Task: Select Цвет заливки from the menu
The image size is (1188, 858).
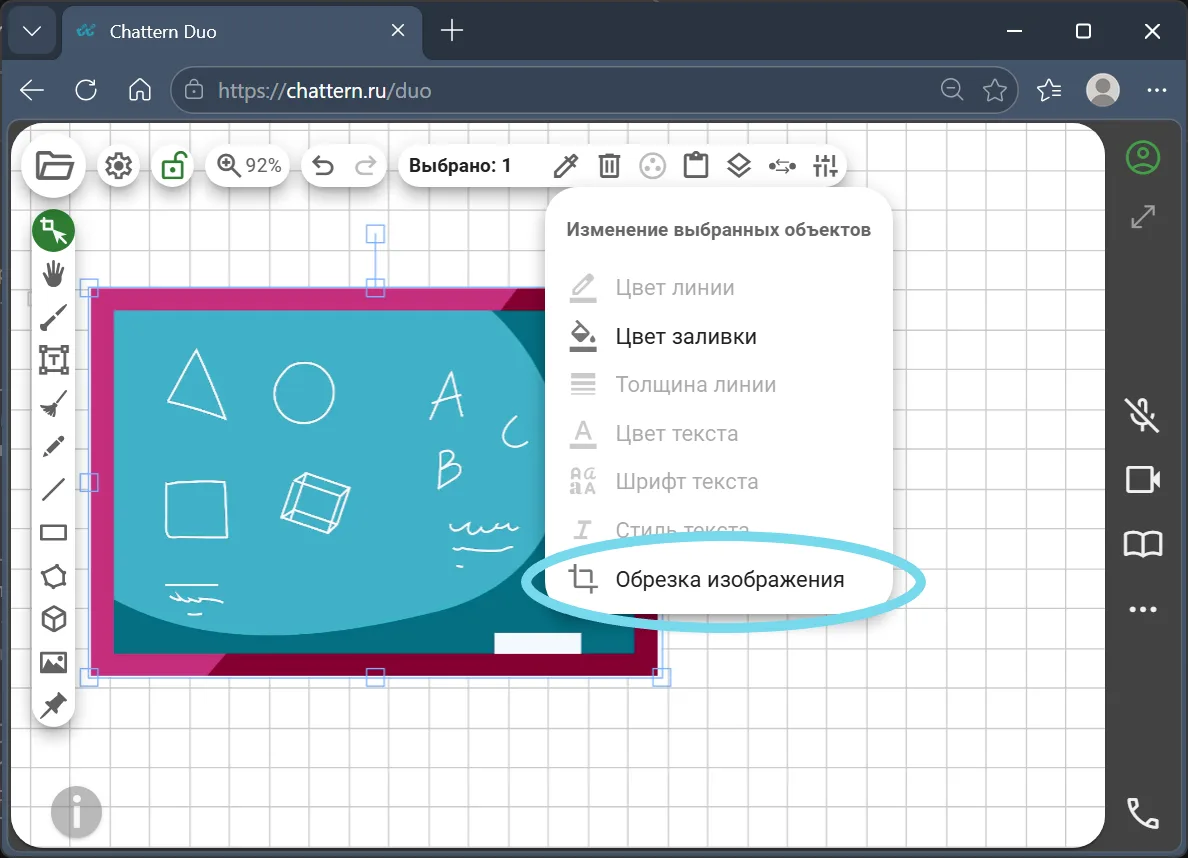Action: pyautogui.click(x=685, y=337)
